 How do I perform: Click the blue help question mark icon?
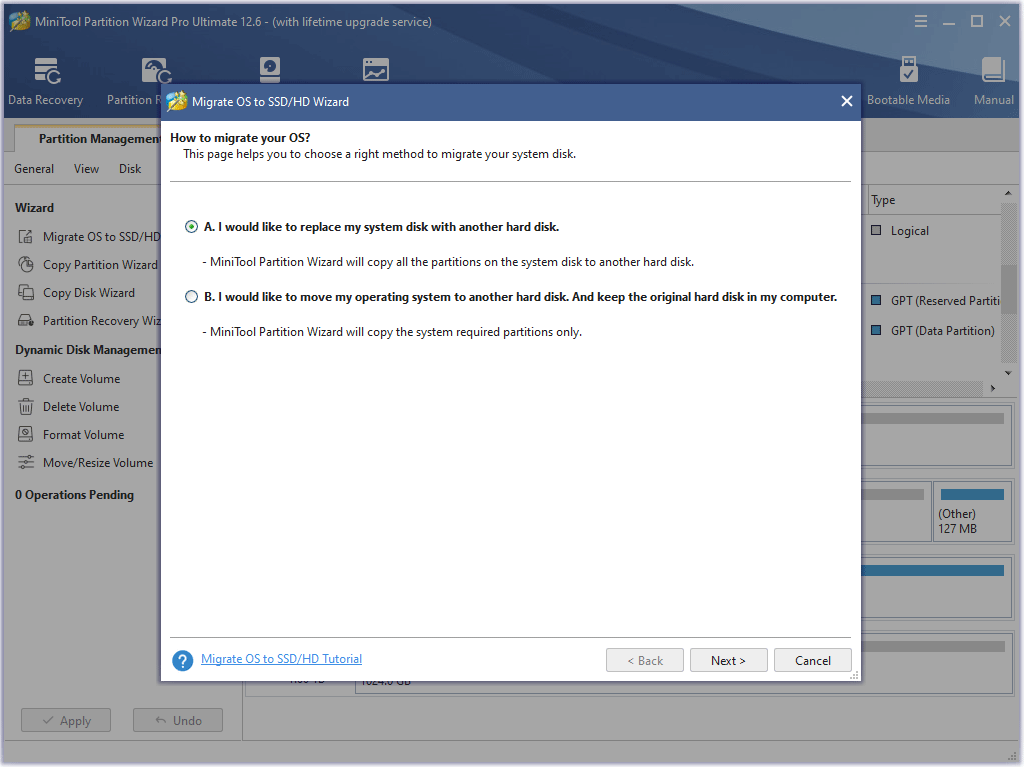coord(182,660)
